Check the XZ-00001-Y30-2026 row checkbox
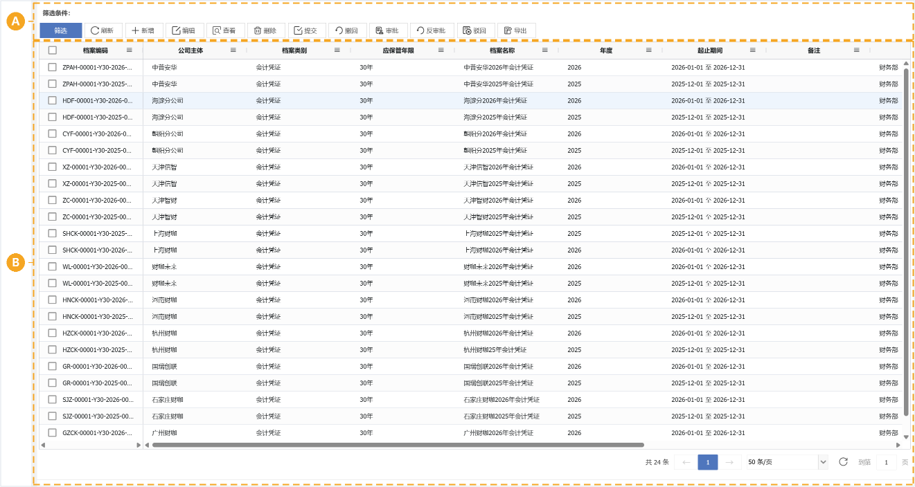Screen dimensions: 915x487 [53, 167]
